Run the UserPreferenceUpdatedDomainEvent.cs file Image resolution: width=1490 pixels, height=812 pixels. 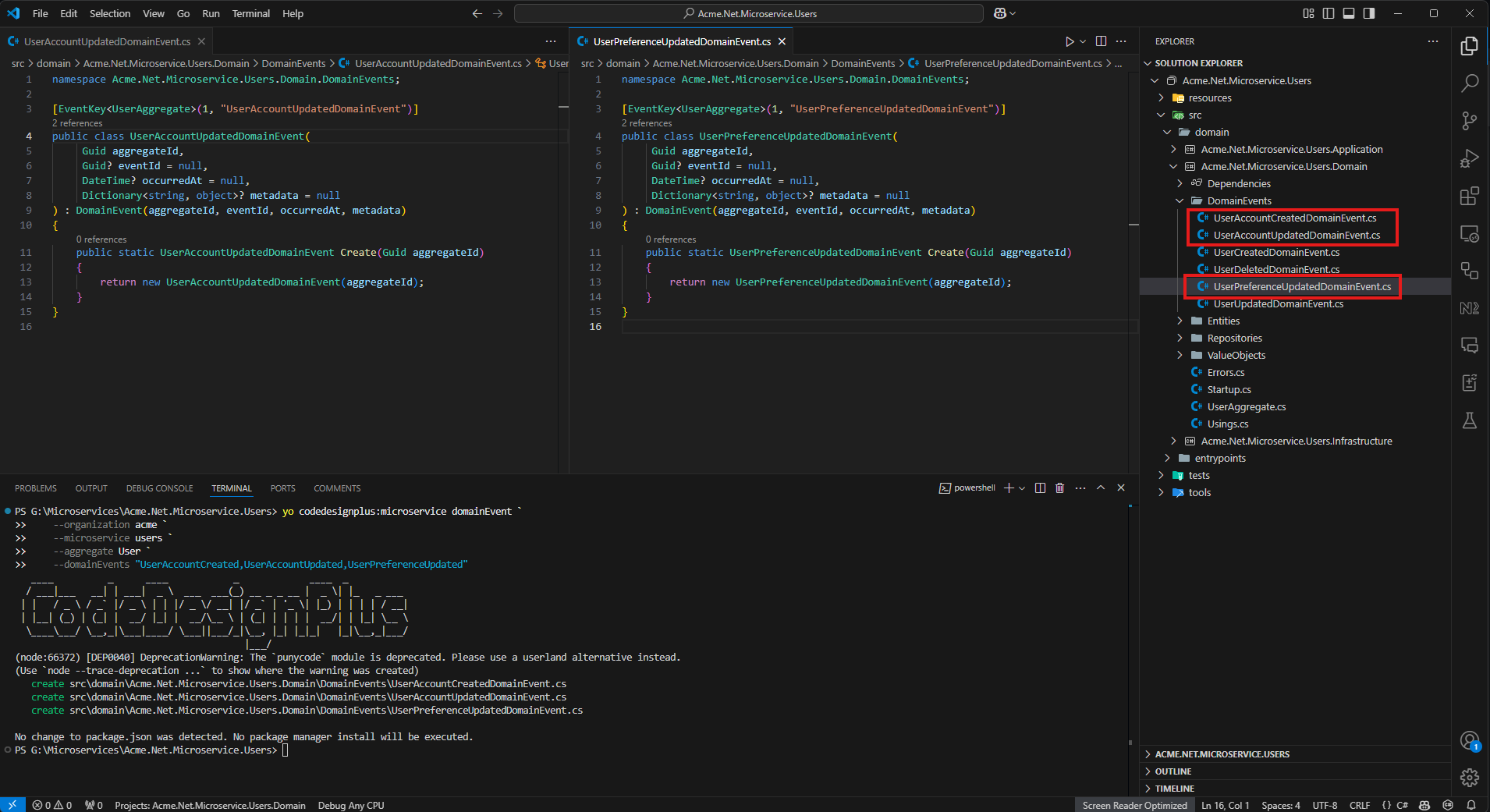click(x=1070, y=41)
